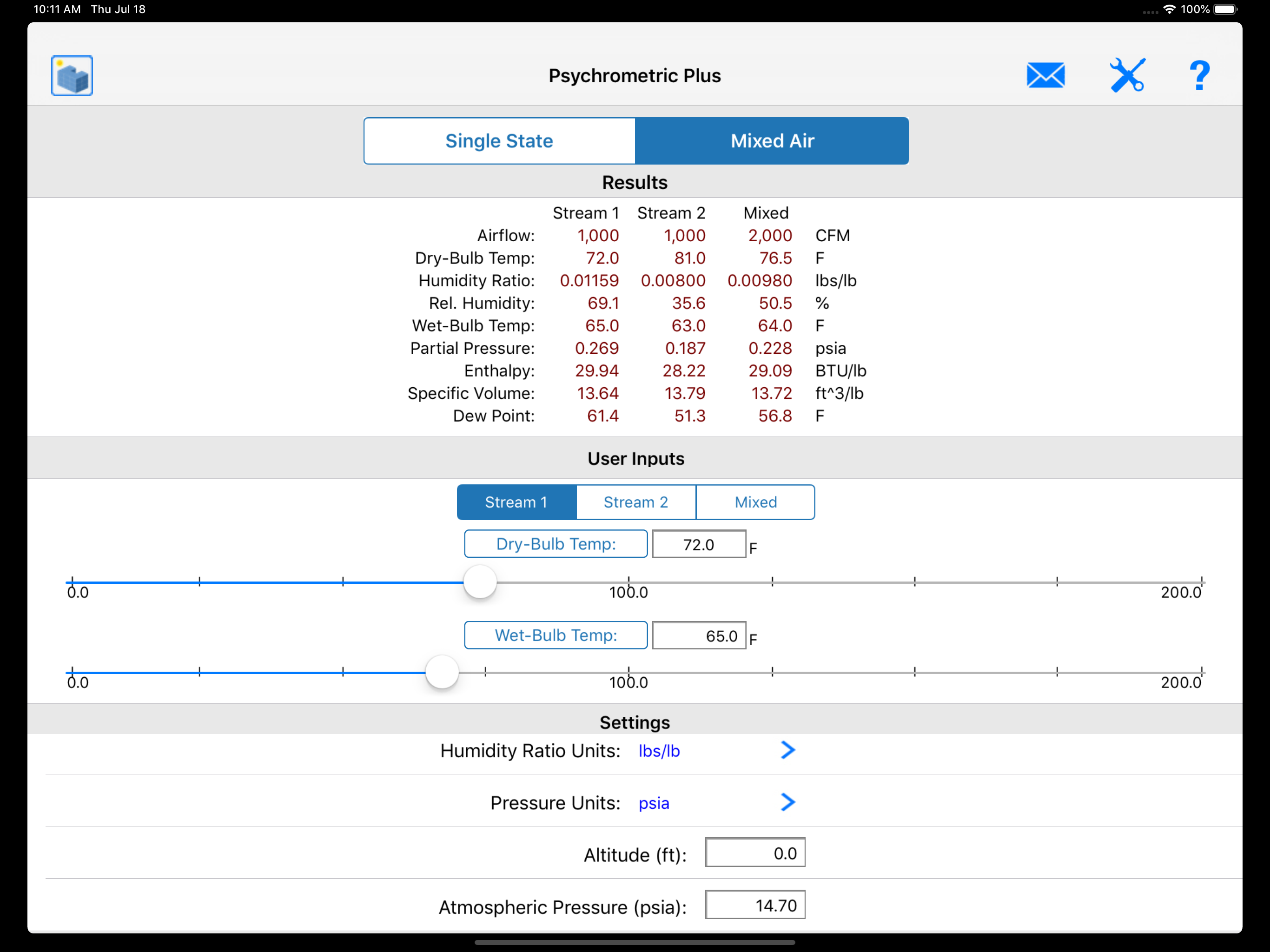The width and height of the screenshot is (1270, 952).
Task: Tap Mixed airflow value 2,000
Action: click(x=770, y=235)
